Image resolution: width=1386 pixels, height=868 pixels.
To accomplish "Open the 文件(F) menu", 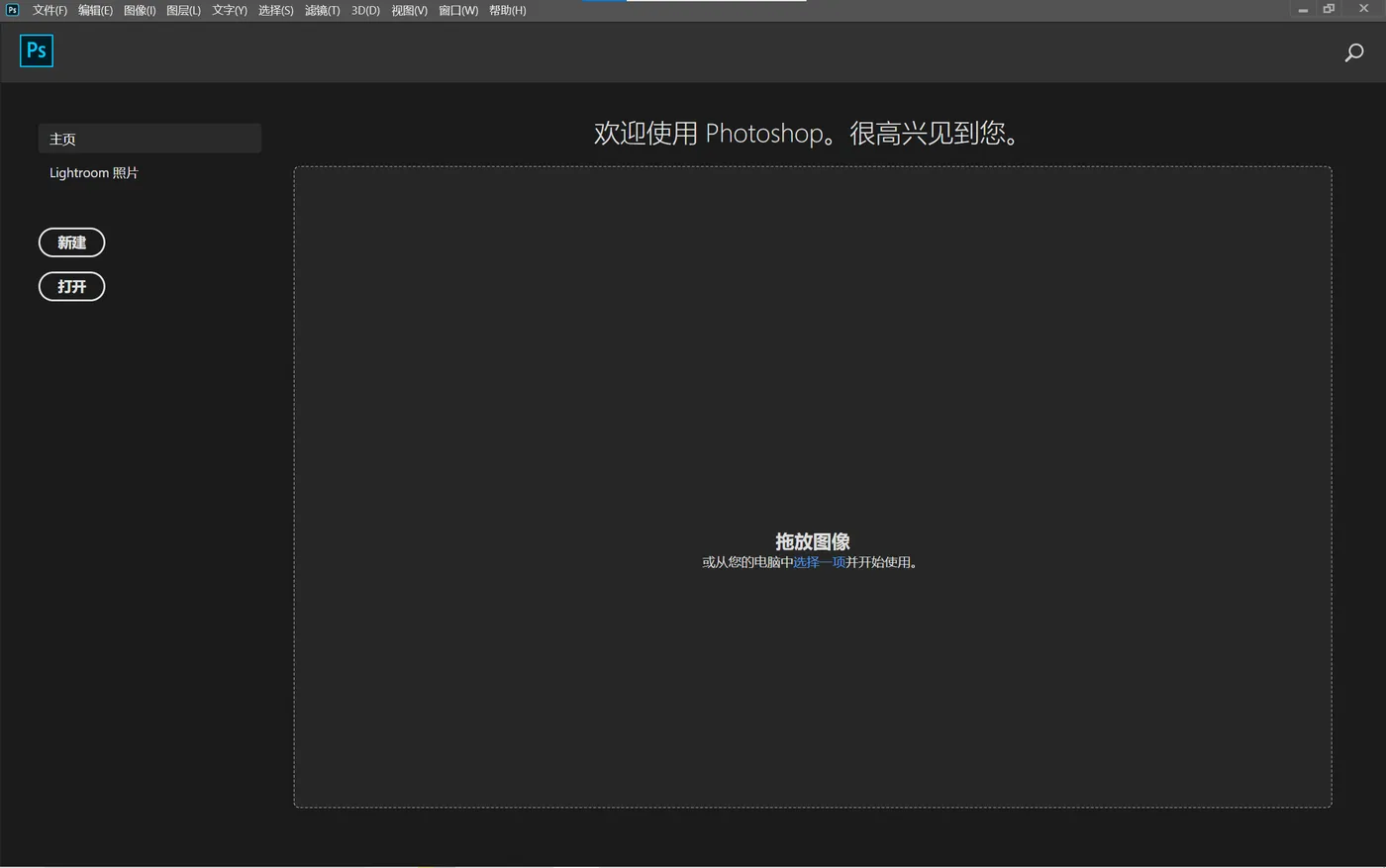I will coord(49,10).
